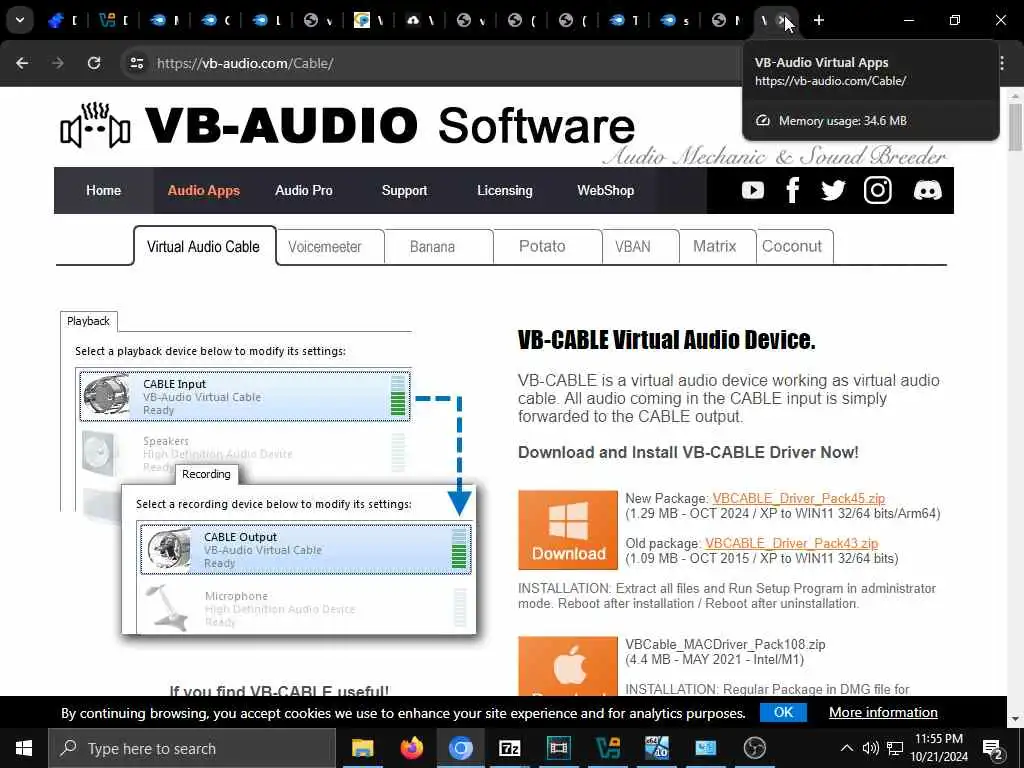Switch to the first browser tab with blue icon
The width and height of the screenshot is (1024, 768).
63,20
